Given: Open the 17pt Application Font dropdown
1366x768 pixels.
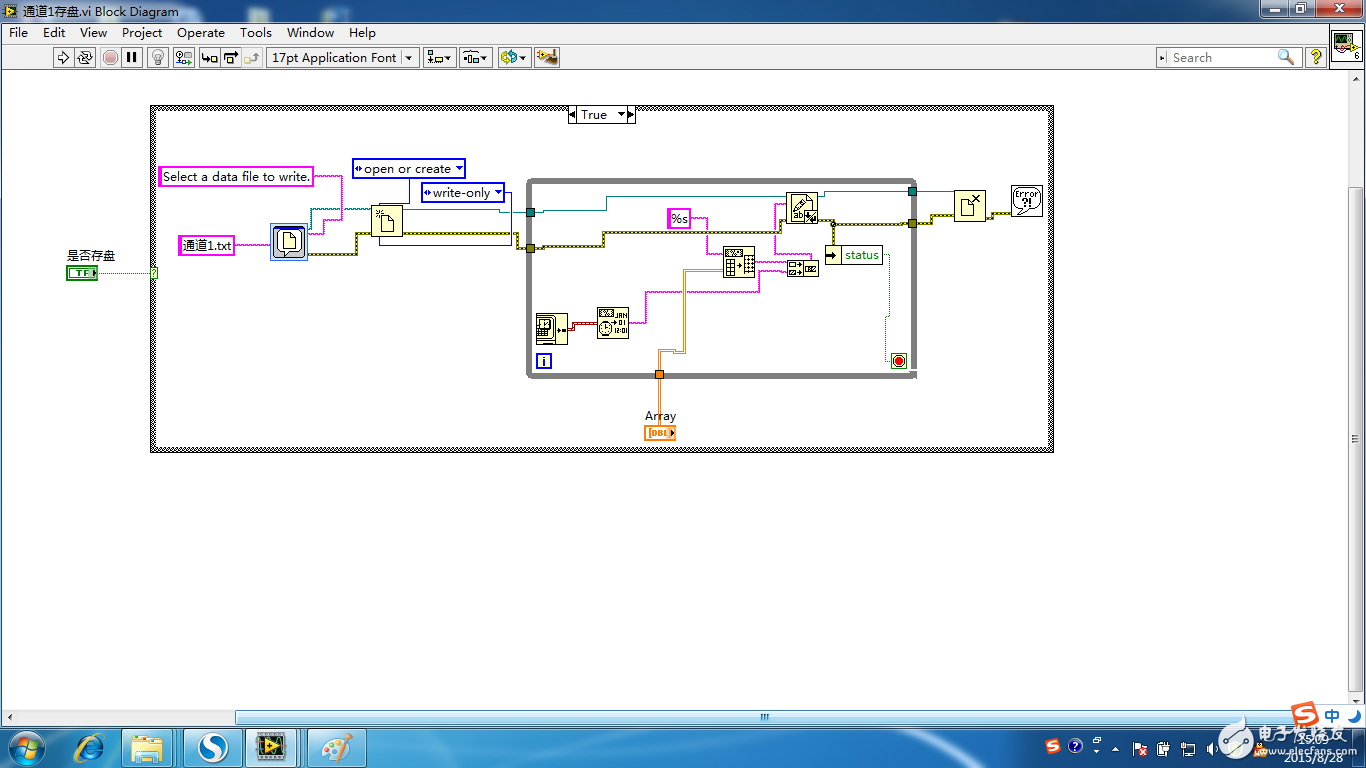Looking at the screenshot, I should (342, 58).
